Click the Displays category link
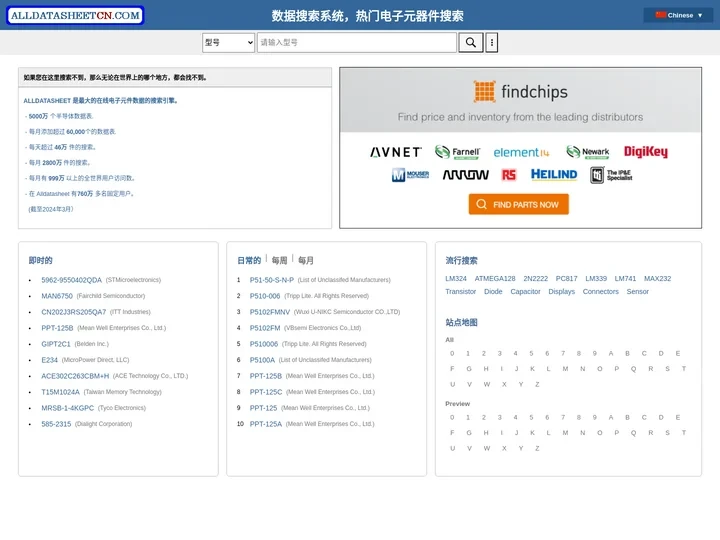This screenshot has width=720, height=540. pos(562,292)
